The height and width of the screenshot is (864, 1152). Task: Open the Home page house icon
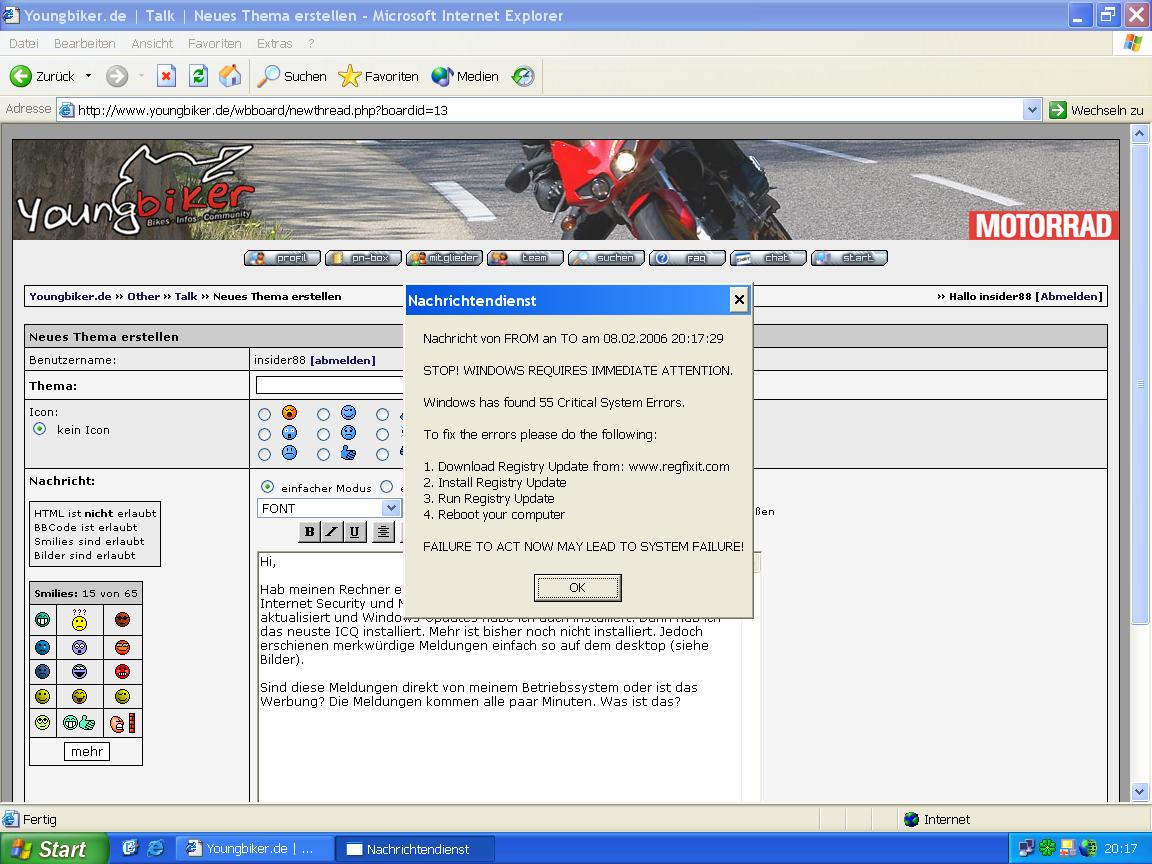coord(230,76)
